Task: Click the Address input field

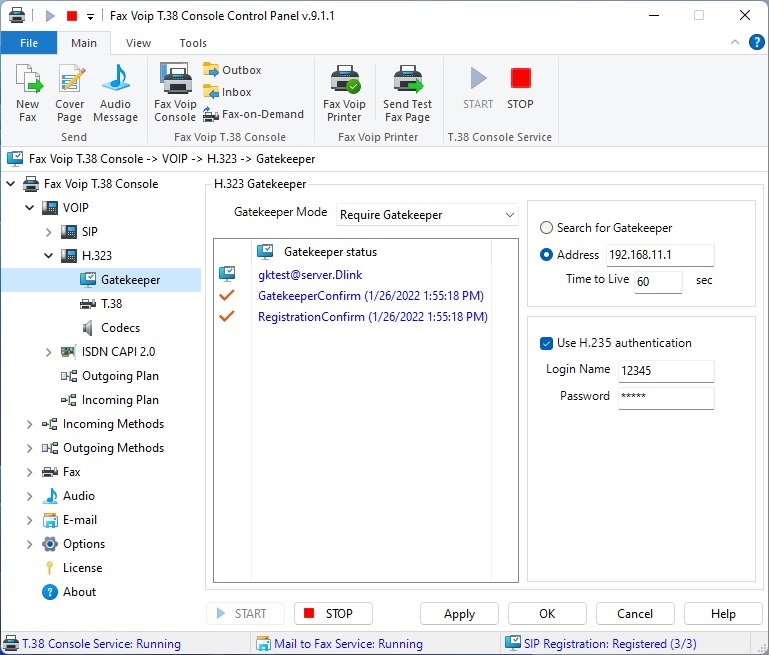Action: click(660, 255)
